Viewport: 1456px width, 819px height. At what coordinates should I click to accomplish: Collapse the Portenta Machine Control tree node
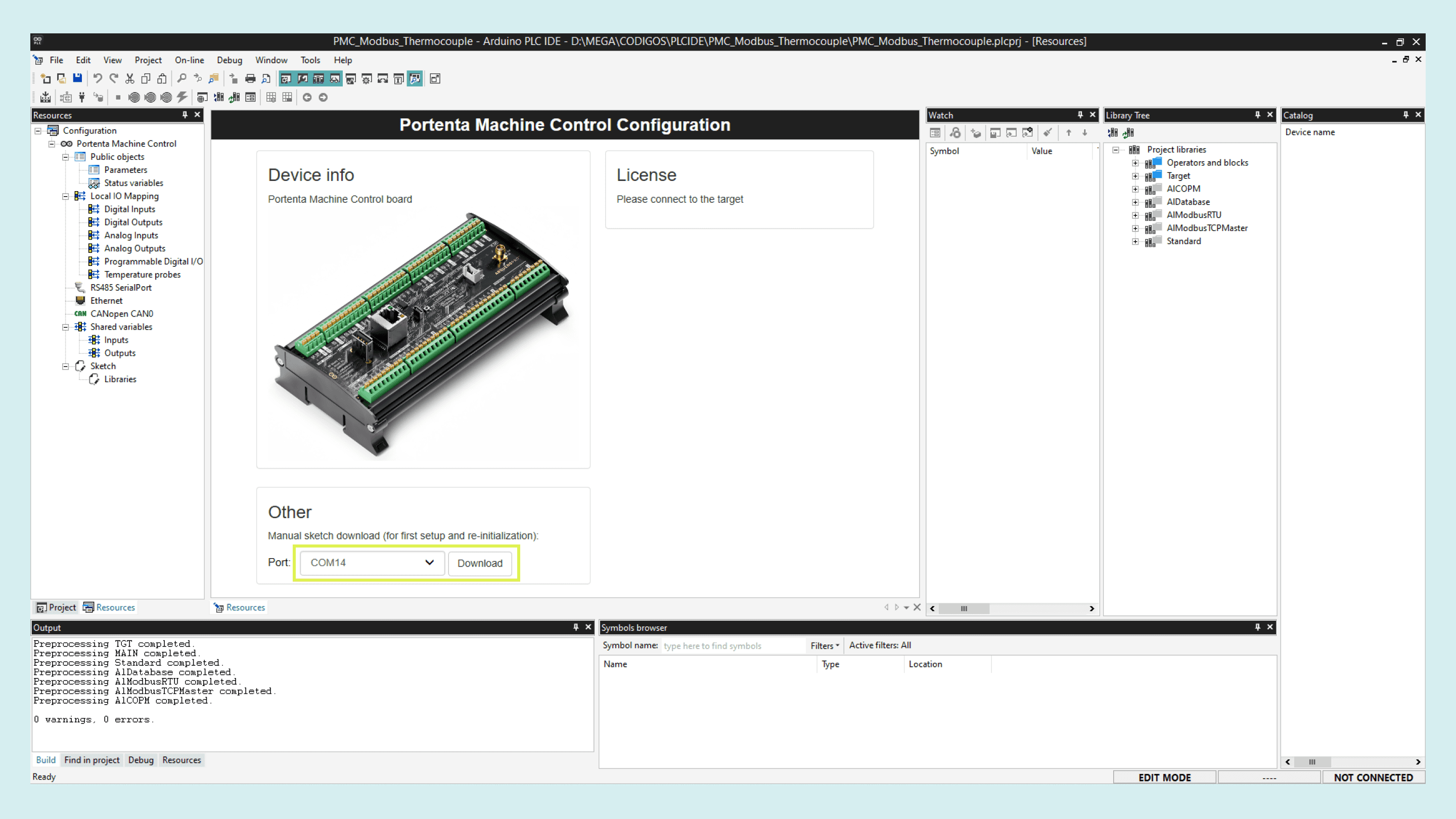point(51,144)
